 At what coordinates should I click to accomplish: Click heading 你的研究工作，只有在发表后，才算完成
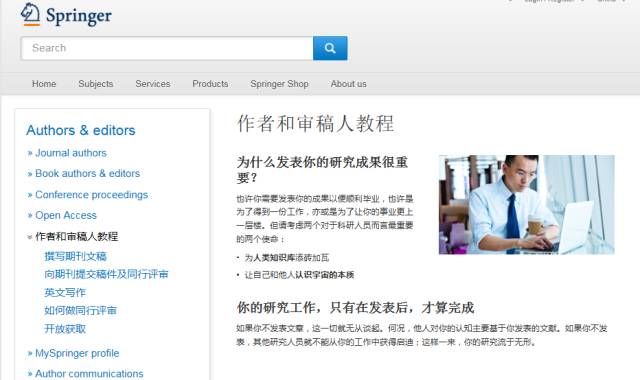click(x=356, y=308)
